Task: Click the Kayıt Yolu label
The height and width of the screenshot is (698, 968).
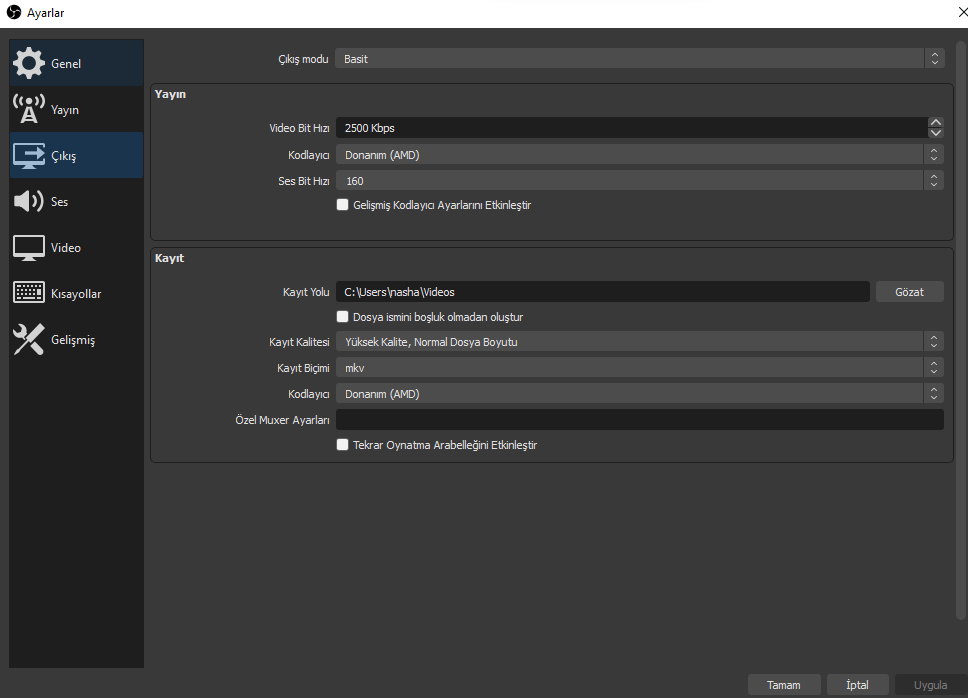Action: 306,292
